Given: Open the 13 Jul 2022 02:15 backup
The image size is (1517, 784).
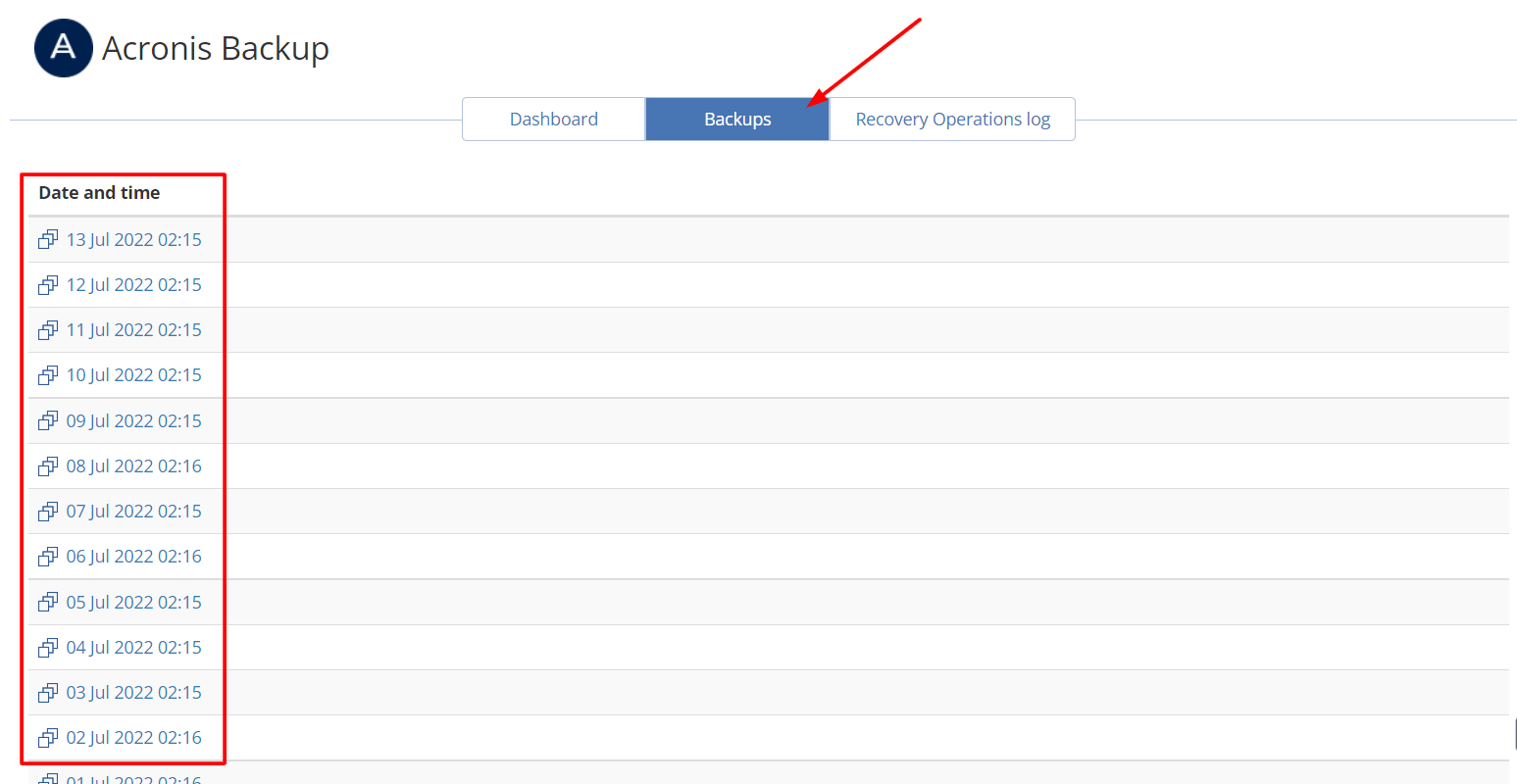Looking at the screenshot, I should [133, 240].
